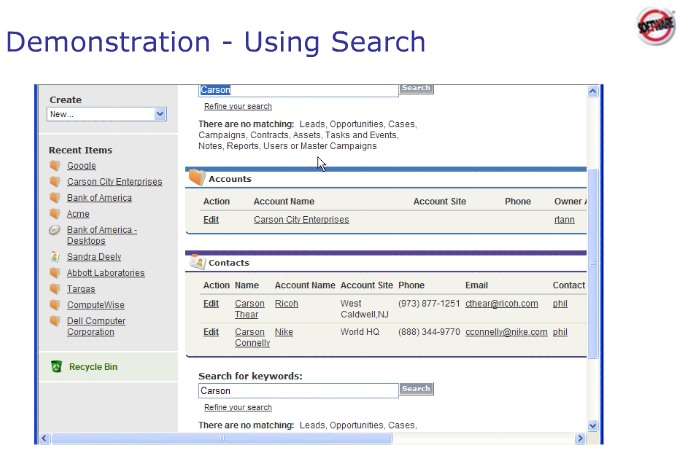Open the Carson City Enterprises account link
Viewport: 679px width, 473px height.
pyautogui.click(x=301, y=220)
